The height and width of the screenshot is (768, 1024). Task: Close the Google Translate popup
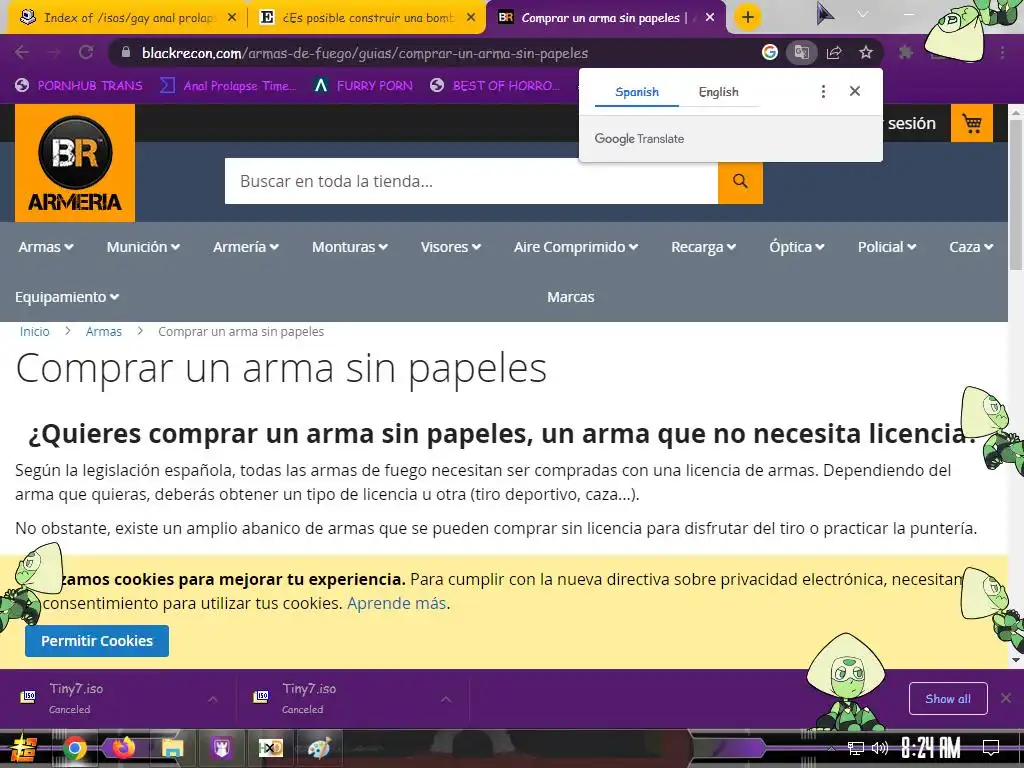pyautogui.click(x=855, y=91)
